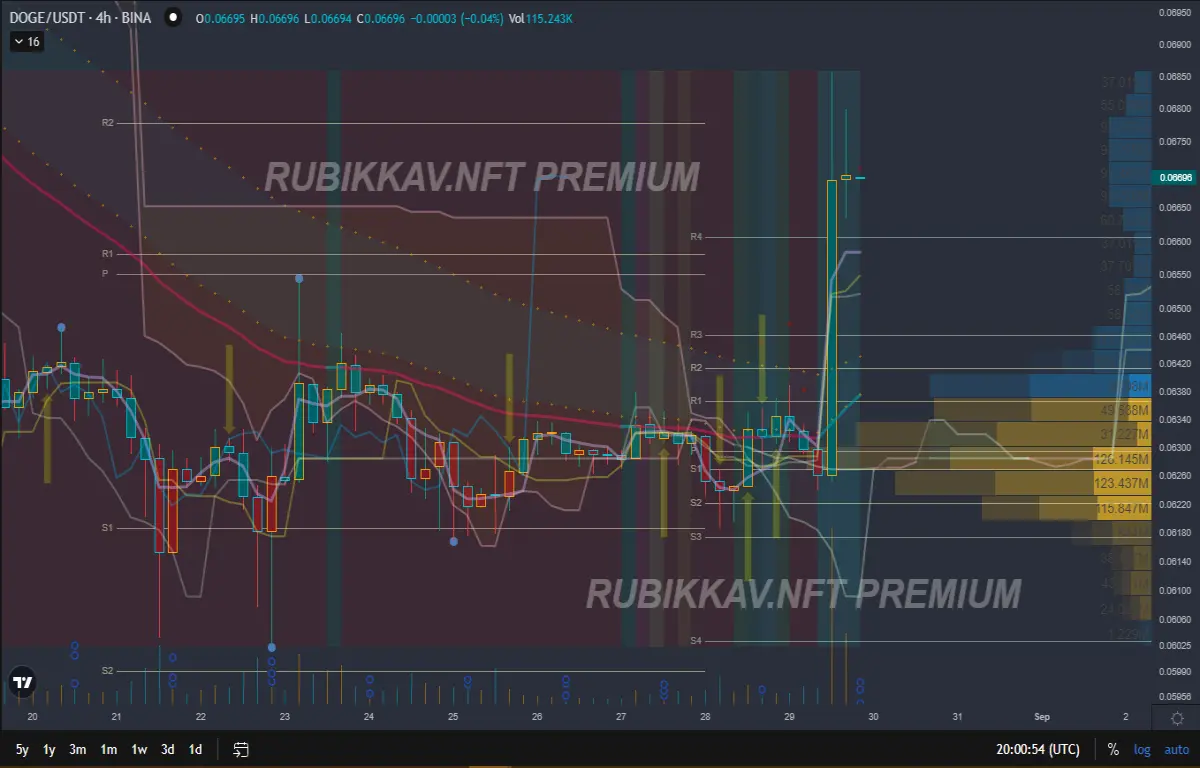Open chart settings gear in bottom-right corner

tap(1177, 718)
